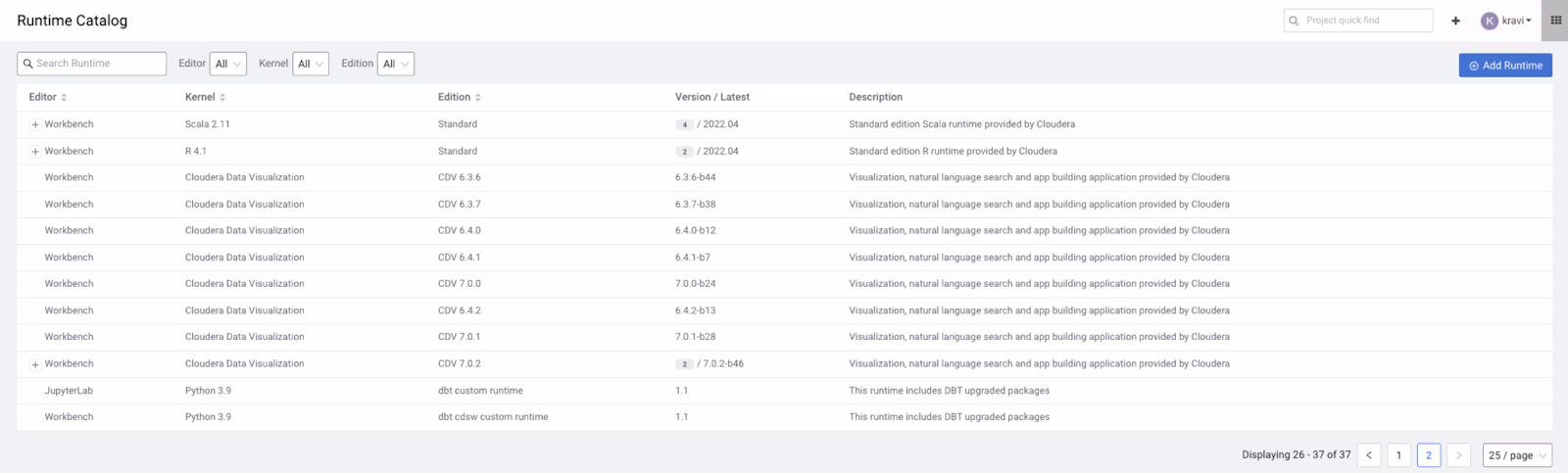
Task: Select page 2 in pagination
Action: (1429, 455)
